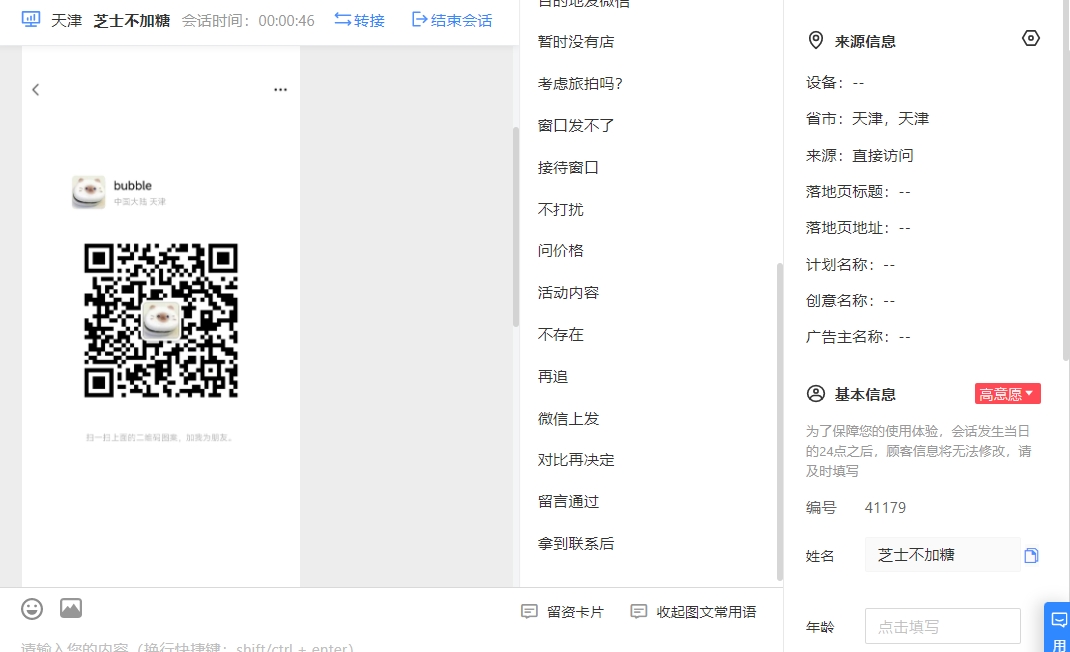Click the quick replies list scrollbar

click(x=779, y=422)
